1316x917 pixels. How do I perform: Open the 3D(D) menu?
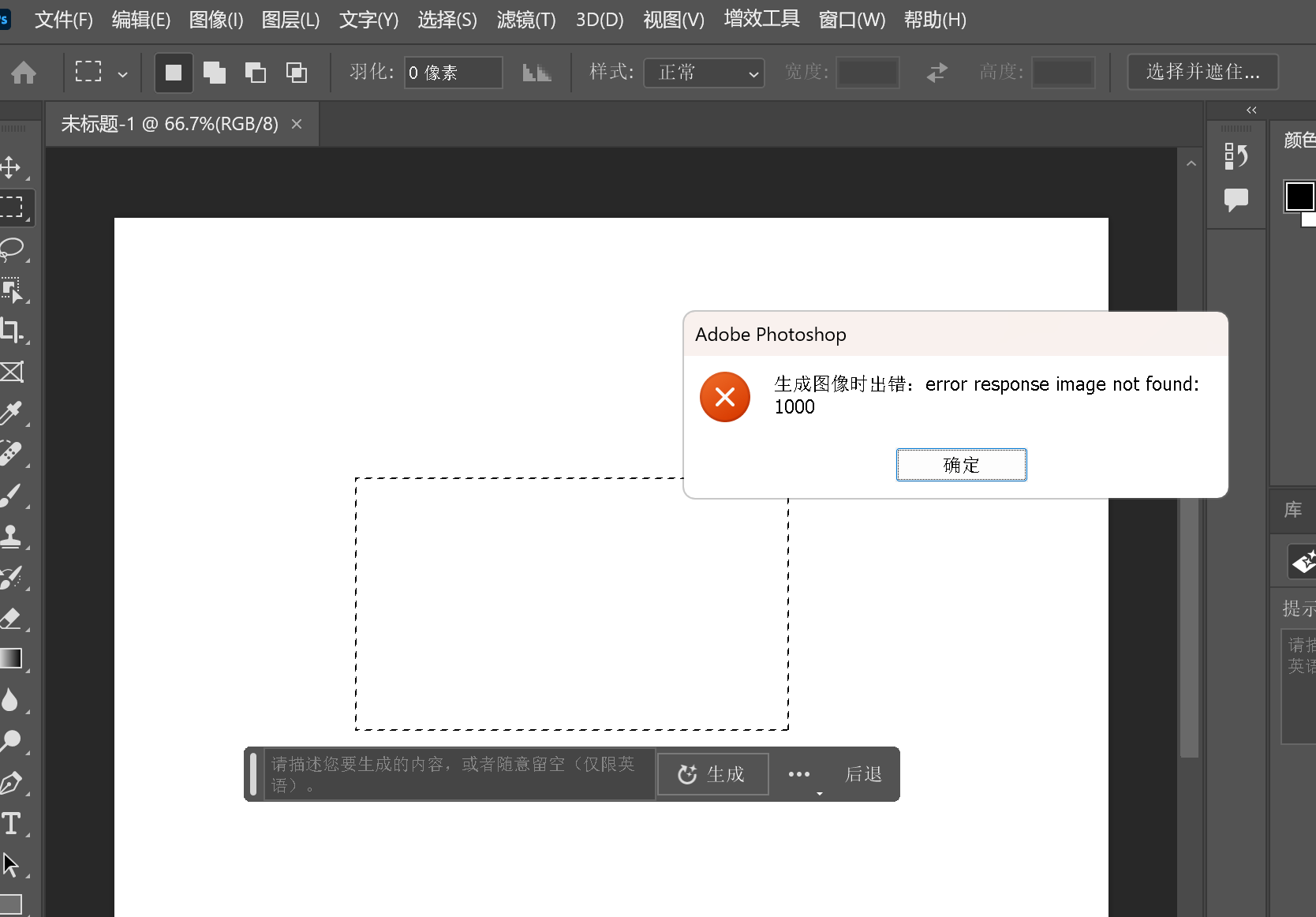600,20
